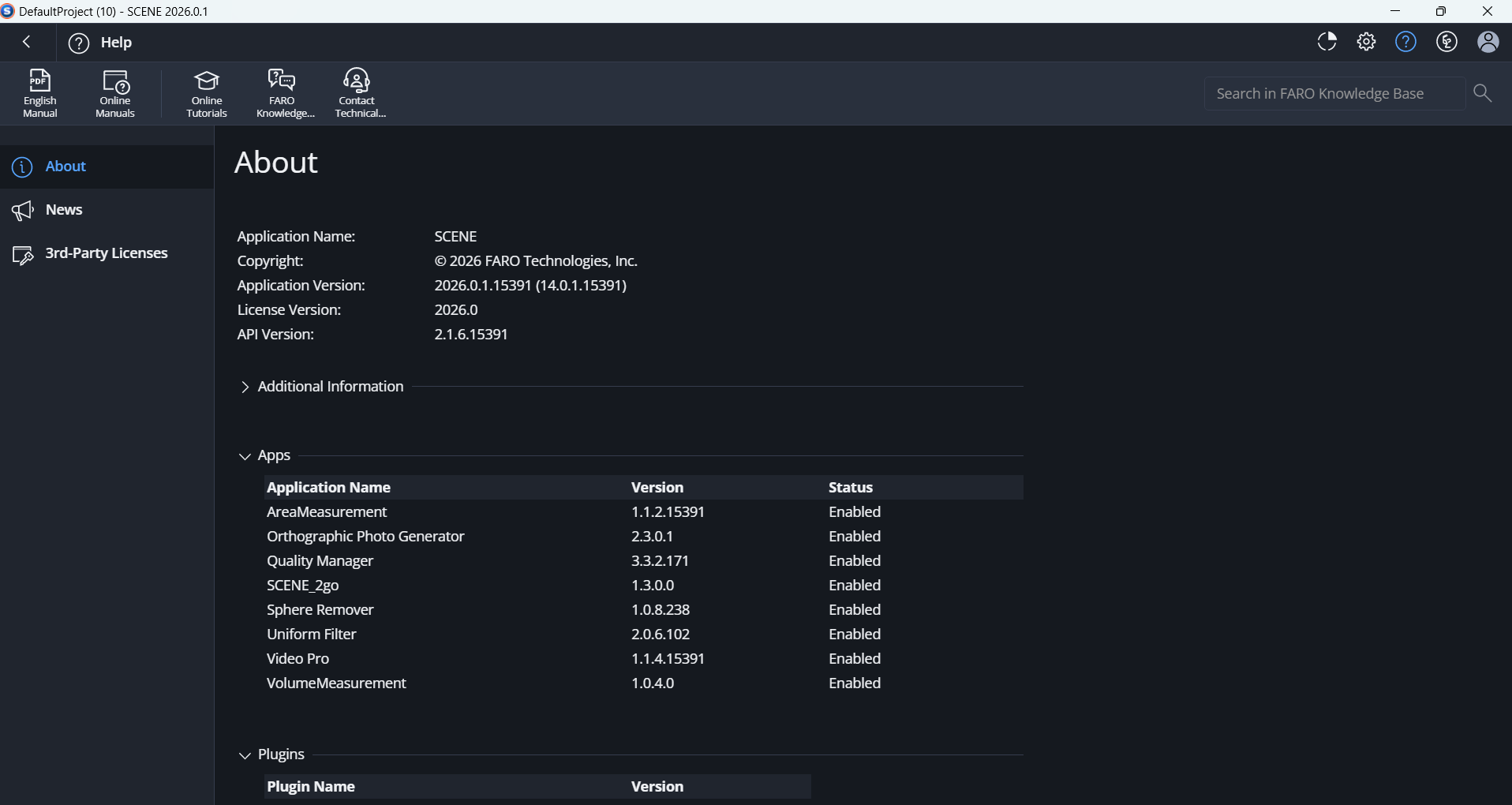1512x805 pixels.
Task: Open Online Manuals
Action: point(115,93)
